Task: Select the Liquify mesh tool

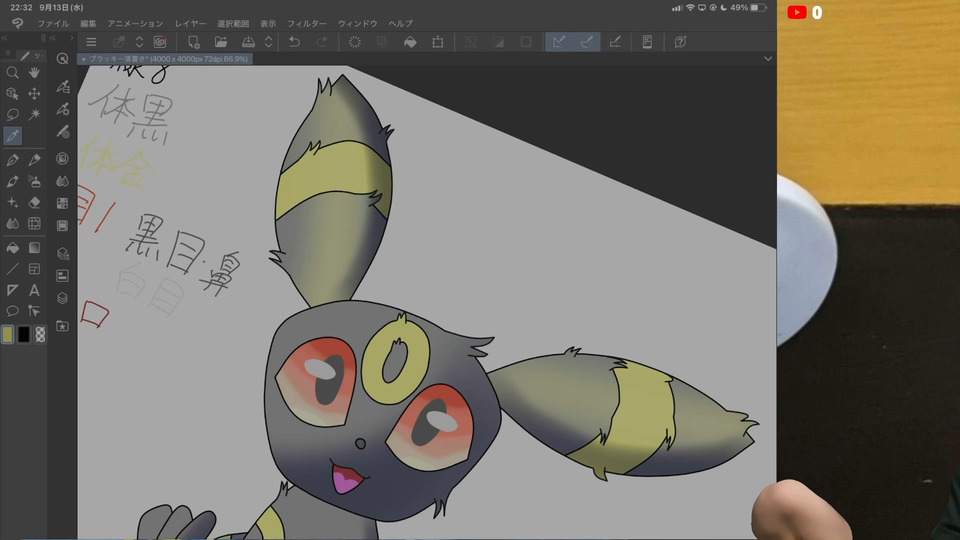Action: tap(34, 223)
